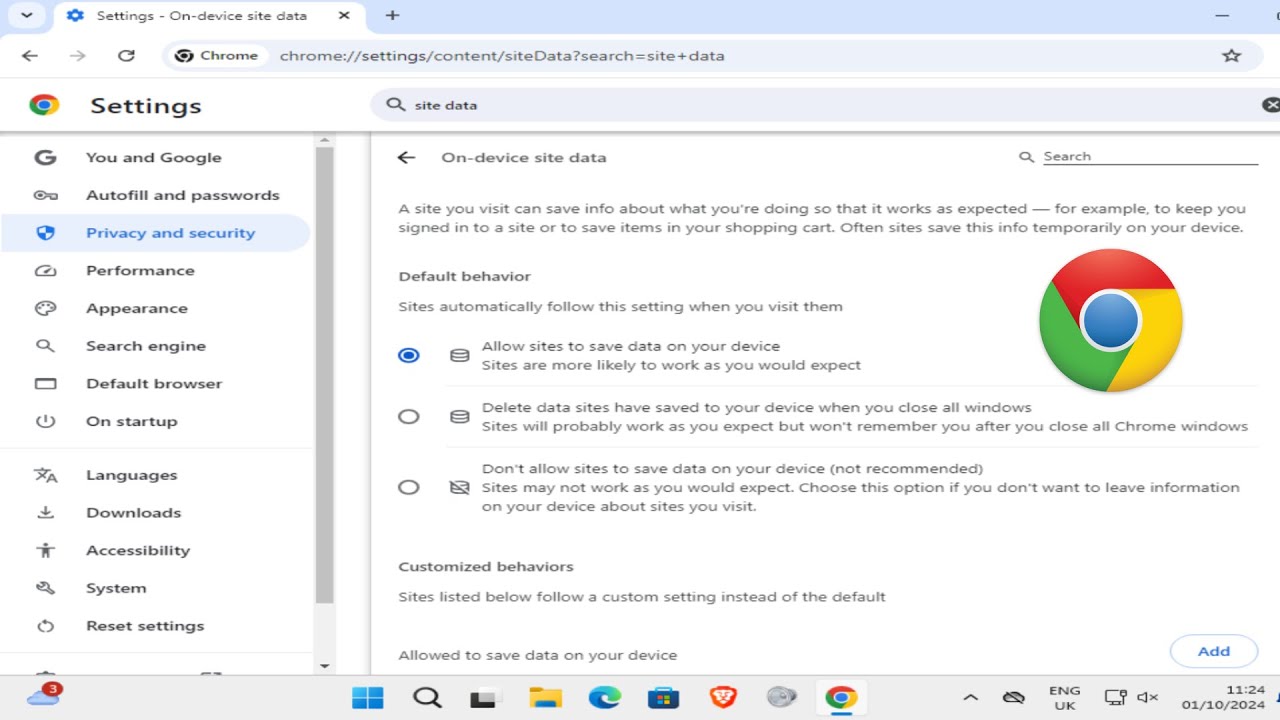Click the address bar URL

[x=502, y=56]
